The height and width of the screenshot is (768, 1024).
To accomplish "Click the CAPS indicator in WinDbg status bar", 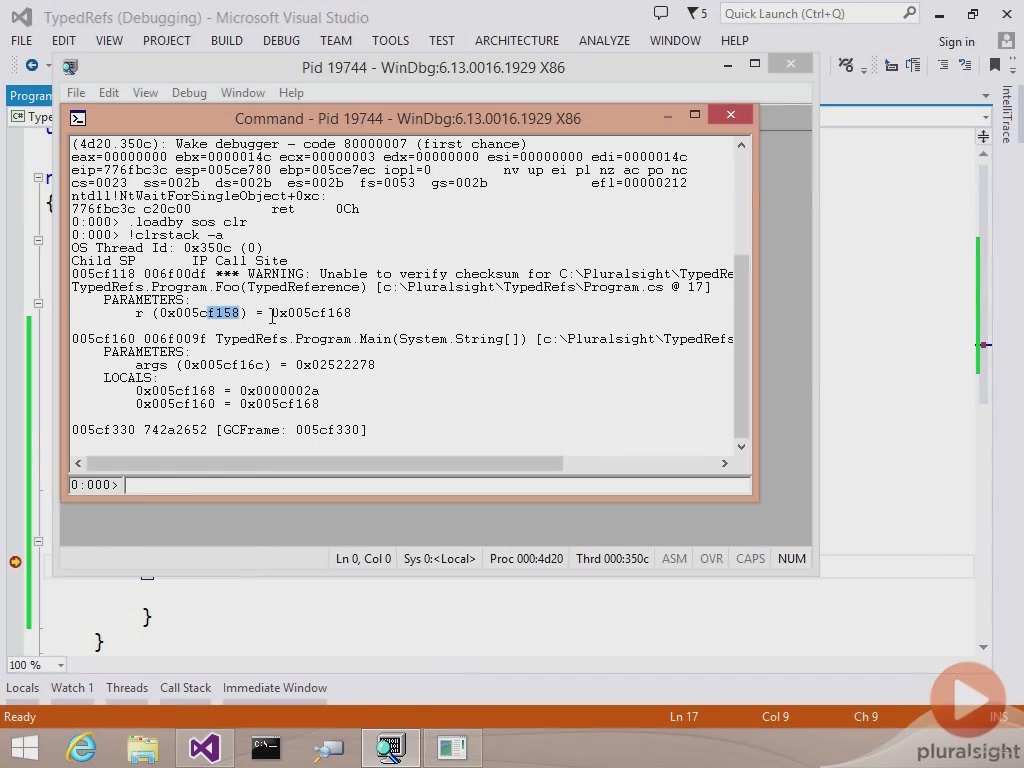I will pyautogui.click(x=750, y=558).
